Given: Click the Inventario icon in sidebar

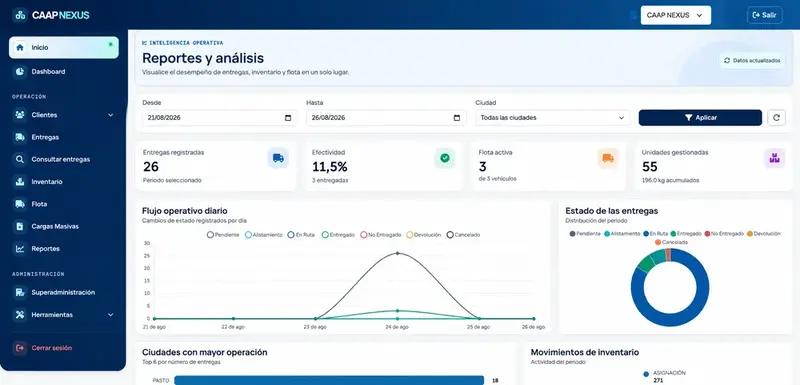Looking at the screenshot, I should coord(20,182).
